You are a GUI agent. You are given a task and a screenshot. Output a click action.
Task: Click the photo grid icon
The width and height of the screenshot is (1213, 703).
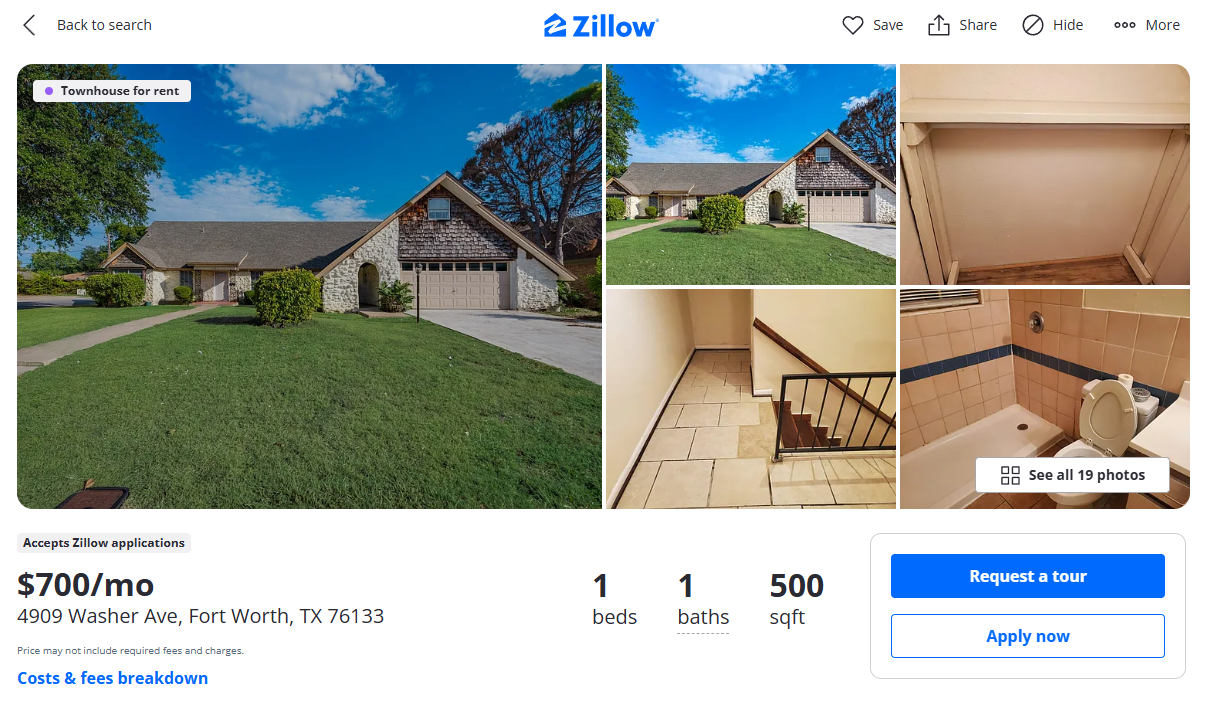[x=1010, y=475]
